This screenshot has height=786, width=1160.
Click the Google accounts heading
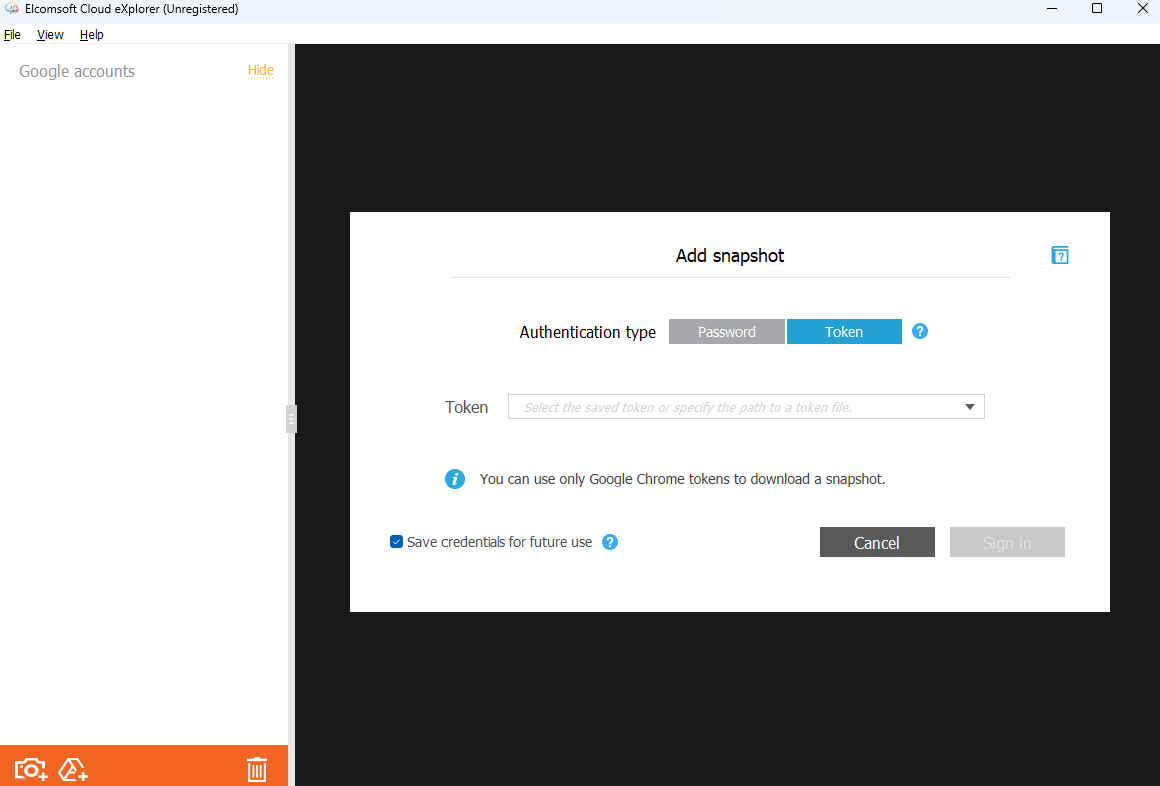tap(77, 71)
